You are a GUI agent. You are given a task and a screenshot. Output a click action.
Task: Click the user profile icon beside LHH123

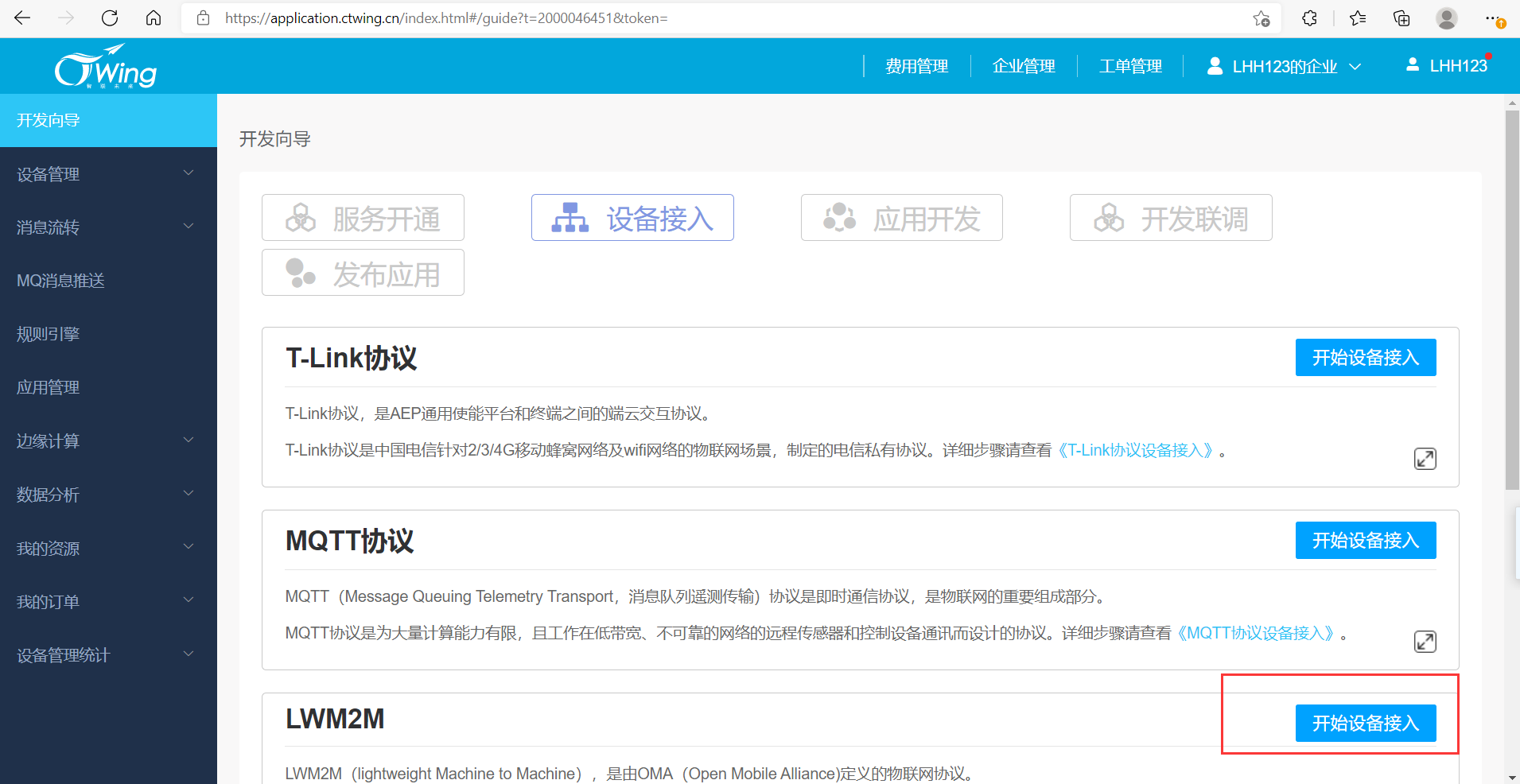[1413, 64]
